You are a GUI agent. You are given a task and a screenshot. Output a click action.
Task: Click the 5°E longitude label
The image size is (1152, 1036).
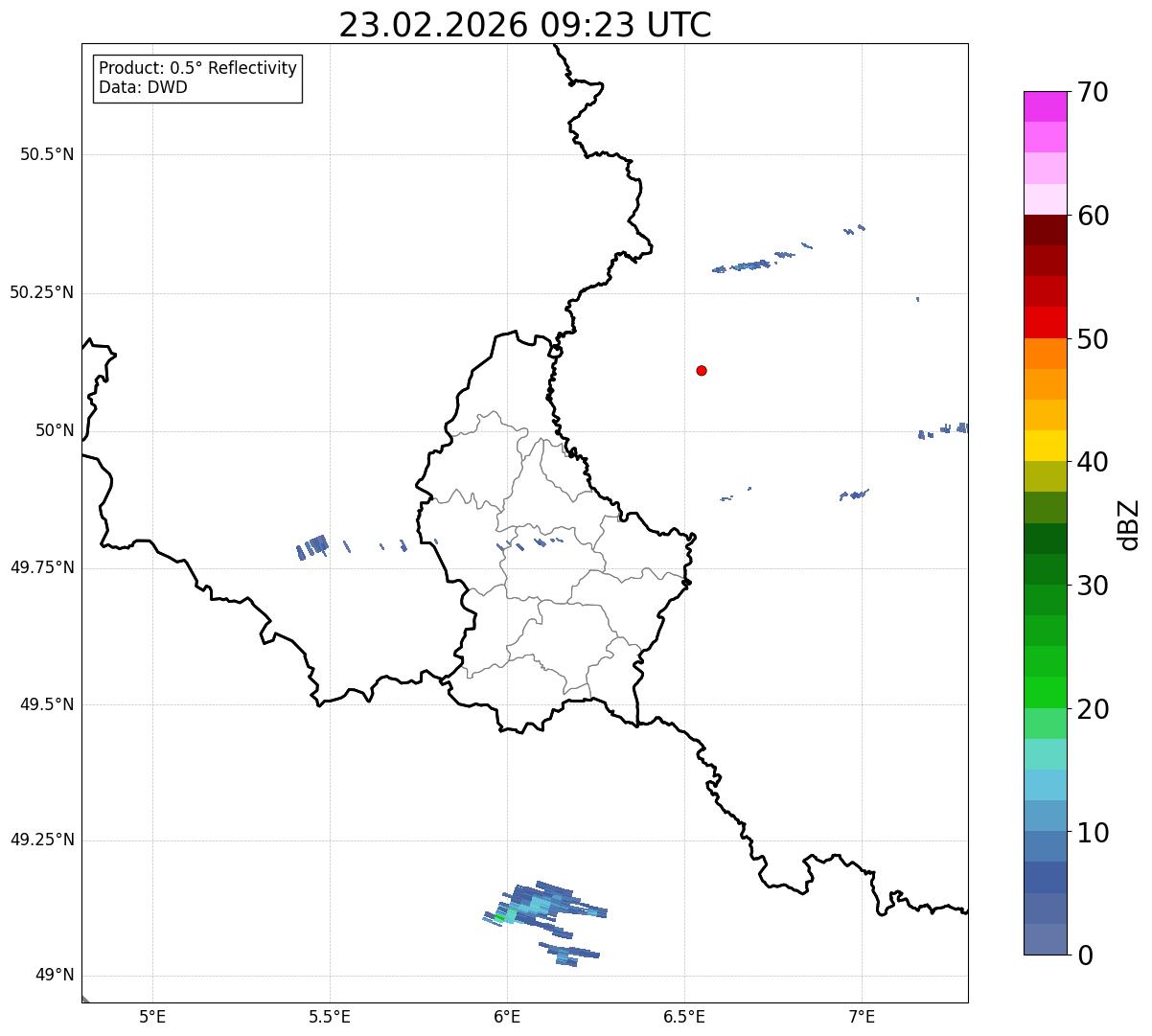(152, 1017)
